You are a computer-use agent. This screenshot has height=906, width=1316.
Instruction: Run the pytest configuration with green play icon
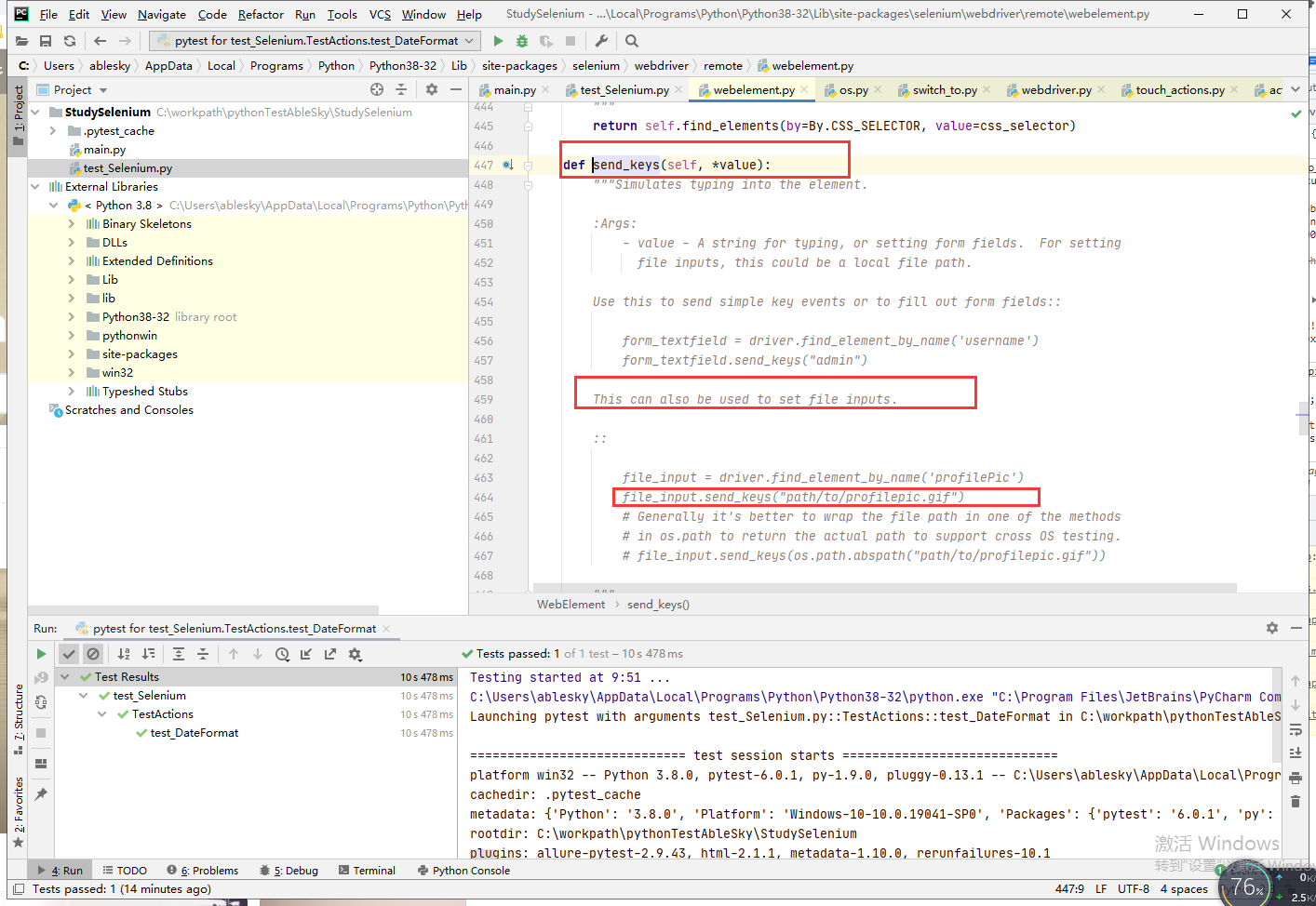tap(498, 41)
